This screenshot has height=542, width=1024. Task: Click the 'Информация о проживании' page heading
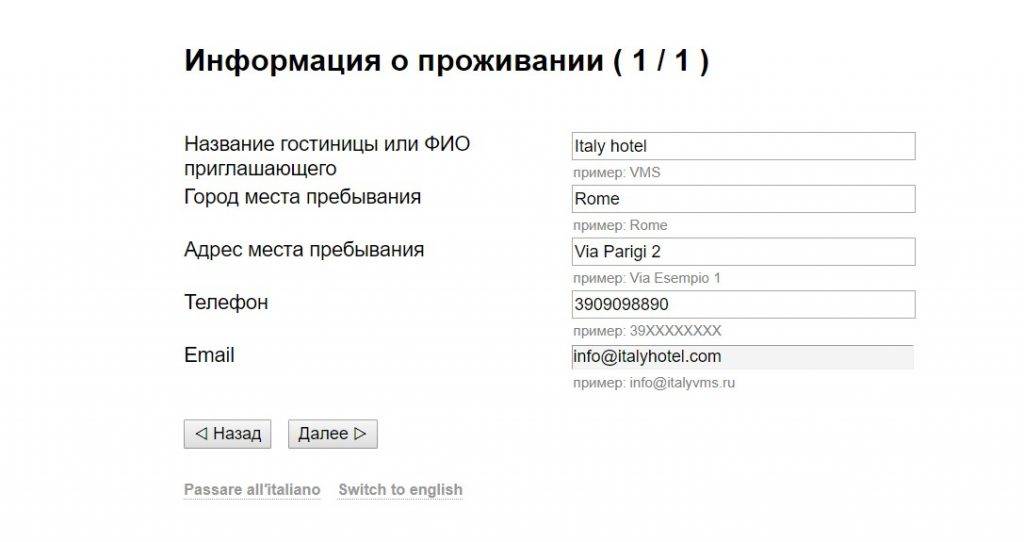coord(446,61)
